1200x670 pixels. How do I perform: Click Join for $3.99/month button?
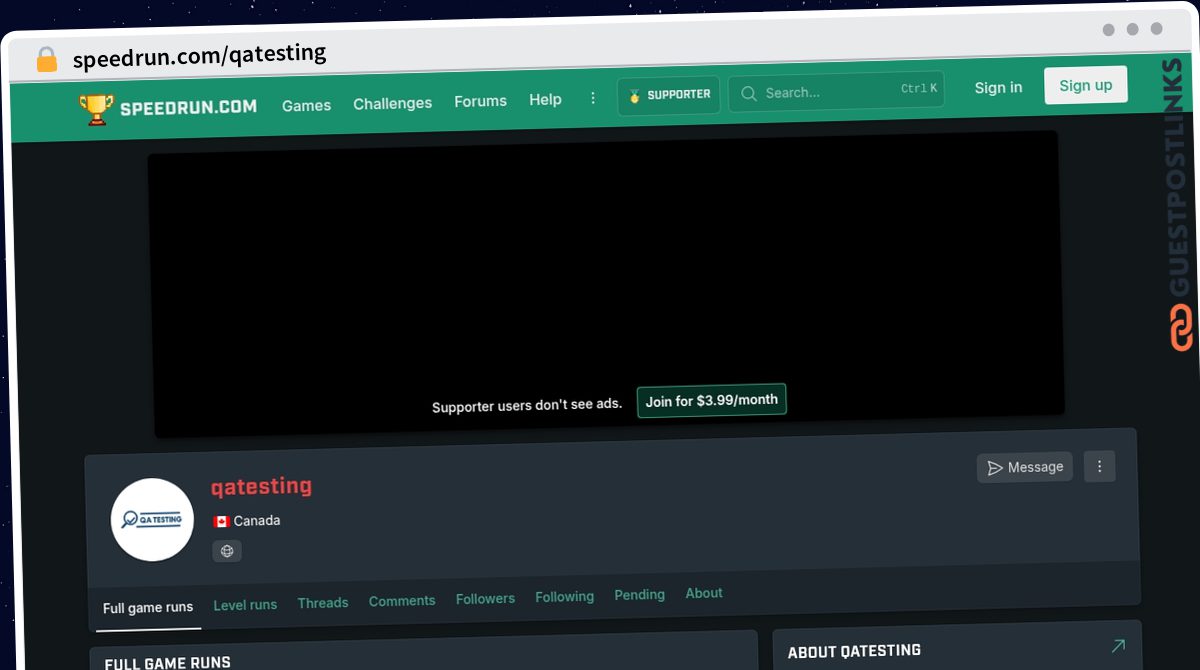pyautogui.click(x=711, y=400)
